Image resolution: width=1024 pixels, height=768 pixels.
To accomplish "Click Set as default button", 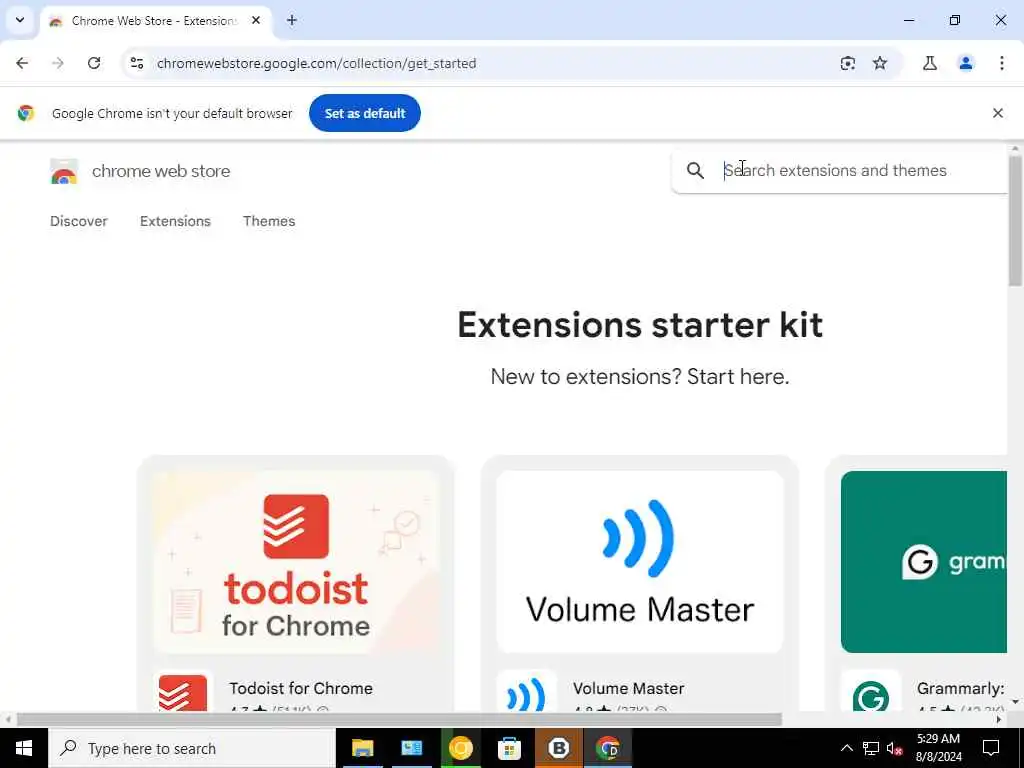I will [365, 113].
